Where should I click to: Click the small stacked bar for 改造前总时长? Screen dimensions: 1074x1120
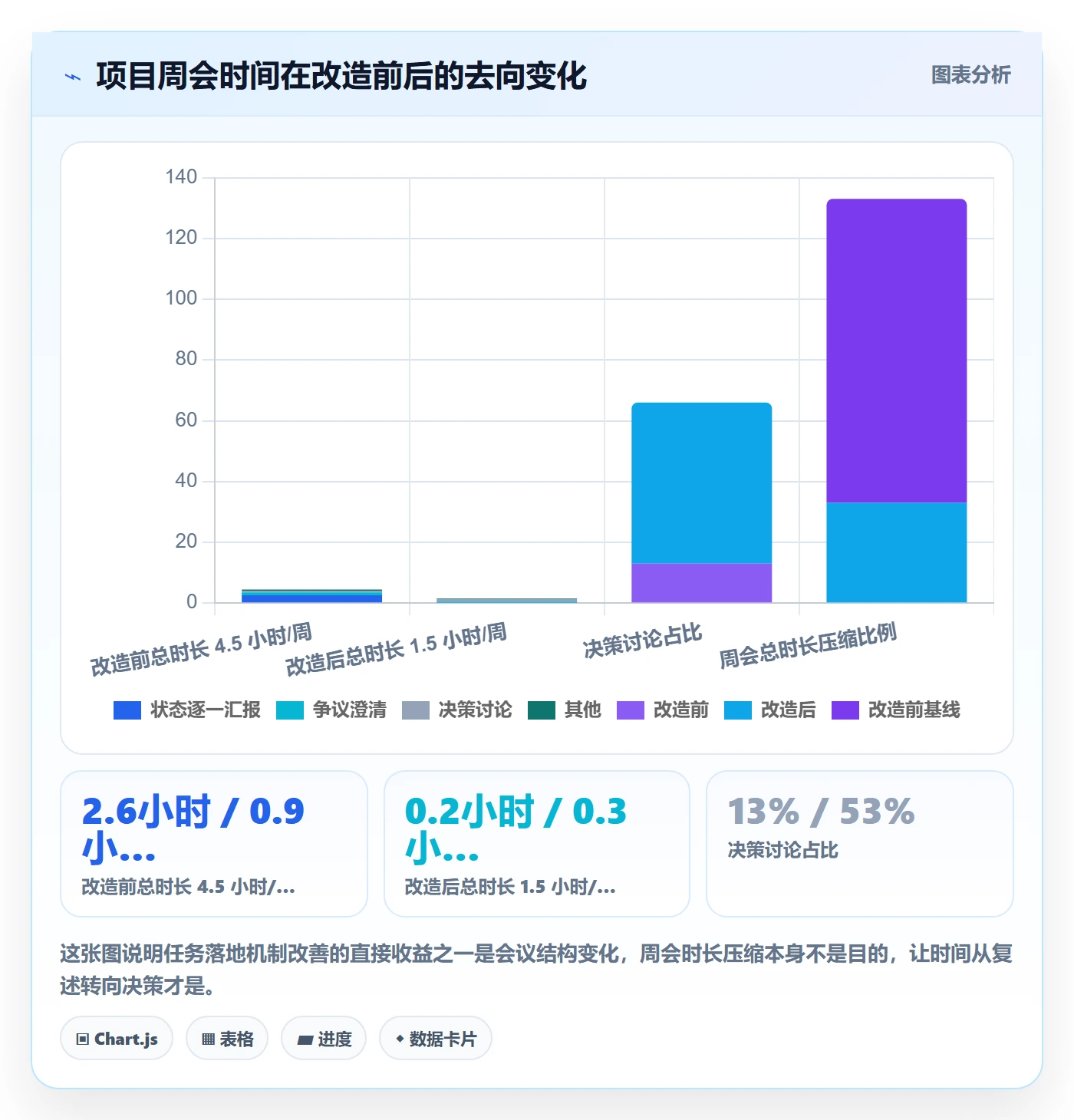coord(311,596)
